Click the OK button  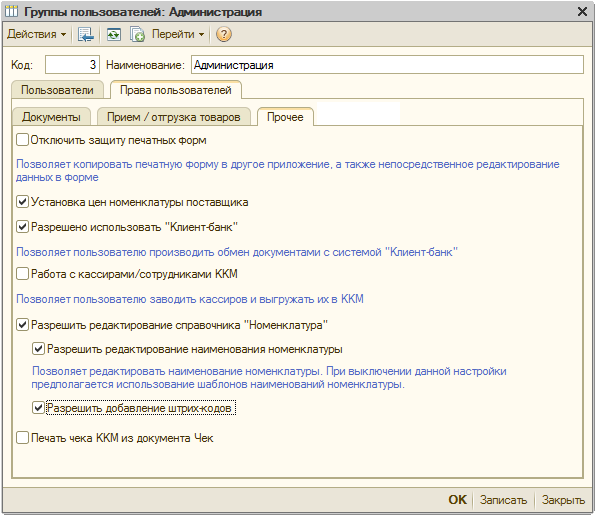[457, 500]
